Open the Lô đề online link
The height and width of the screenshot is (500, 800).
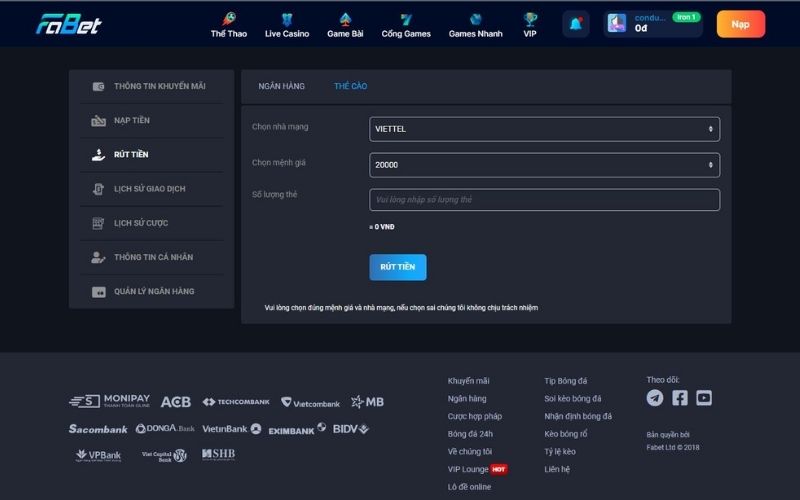click(x=469, y=487)
